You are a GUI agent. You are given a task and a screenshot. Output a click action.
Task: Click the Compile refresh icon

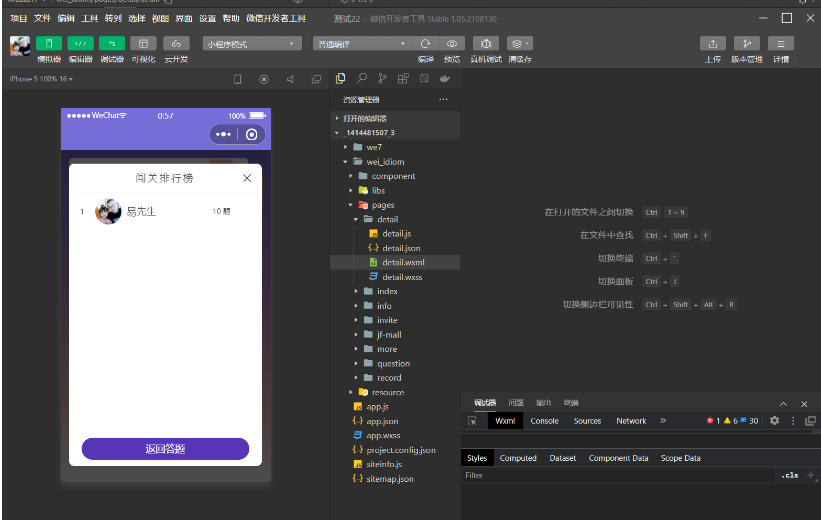(x=425, y=43)
